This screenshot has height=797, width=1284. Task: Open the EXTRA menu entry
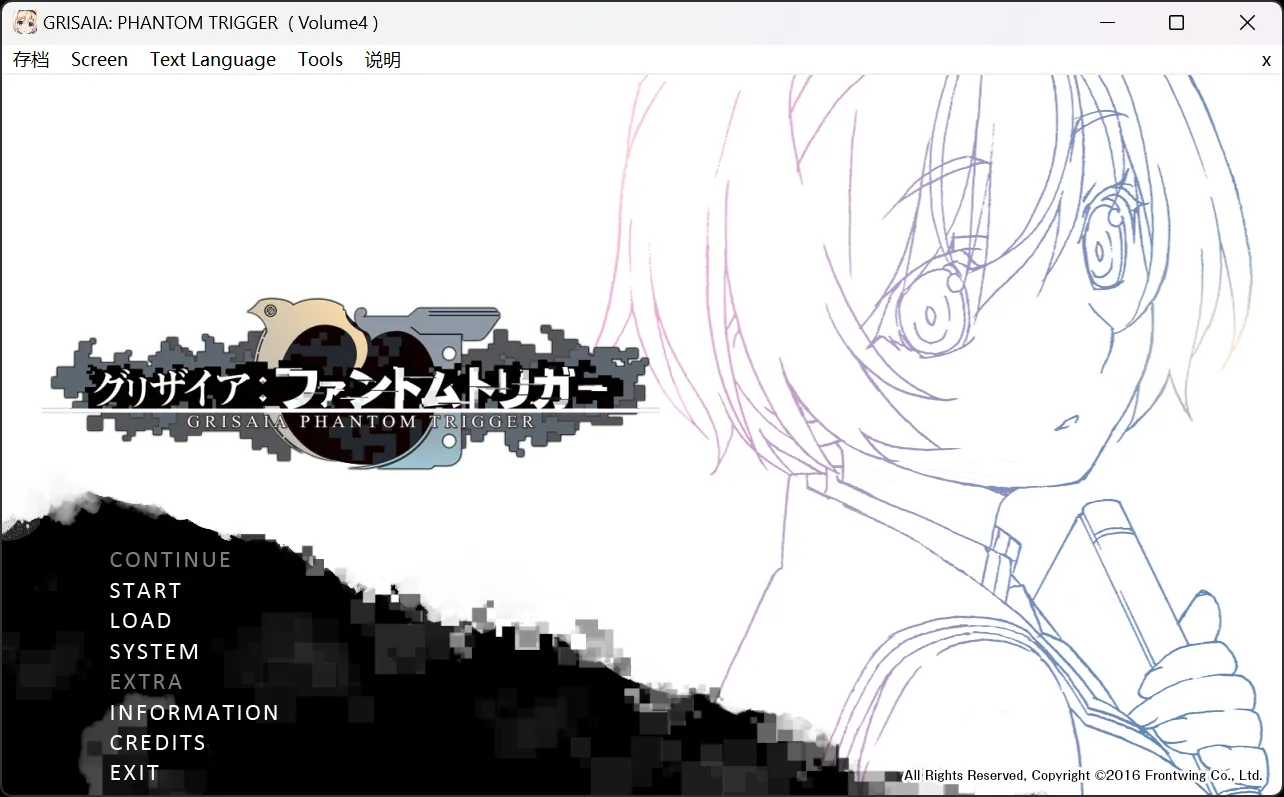pyautogui.click(x=146, y=681)
